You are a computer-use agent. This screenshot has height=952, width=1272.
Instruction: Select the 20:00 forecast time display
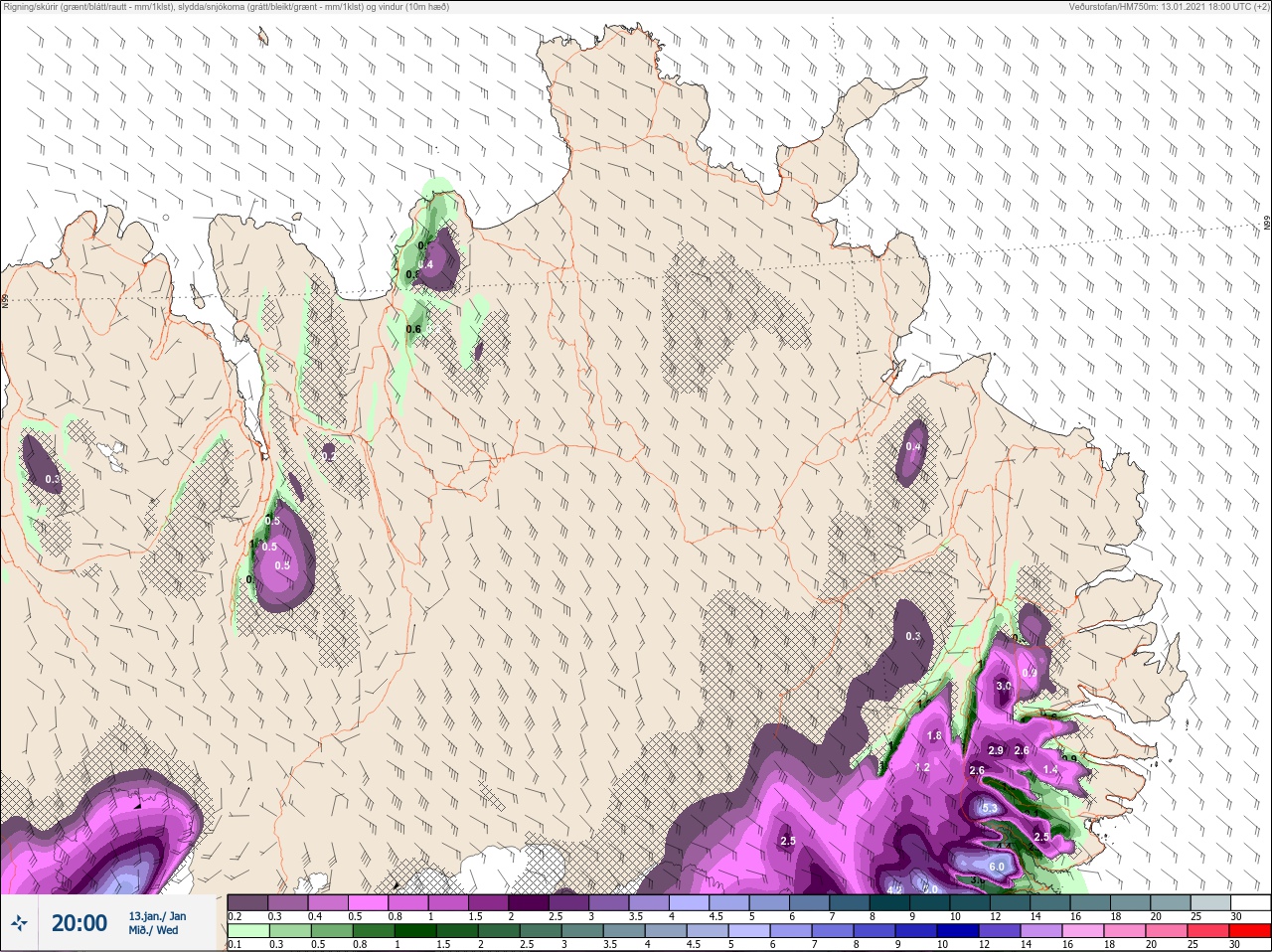coord(79,923)
